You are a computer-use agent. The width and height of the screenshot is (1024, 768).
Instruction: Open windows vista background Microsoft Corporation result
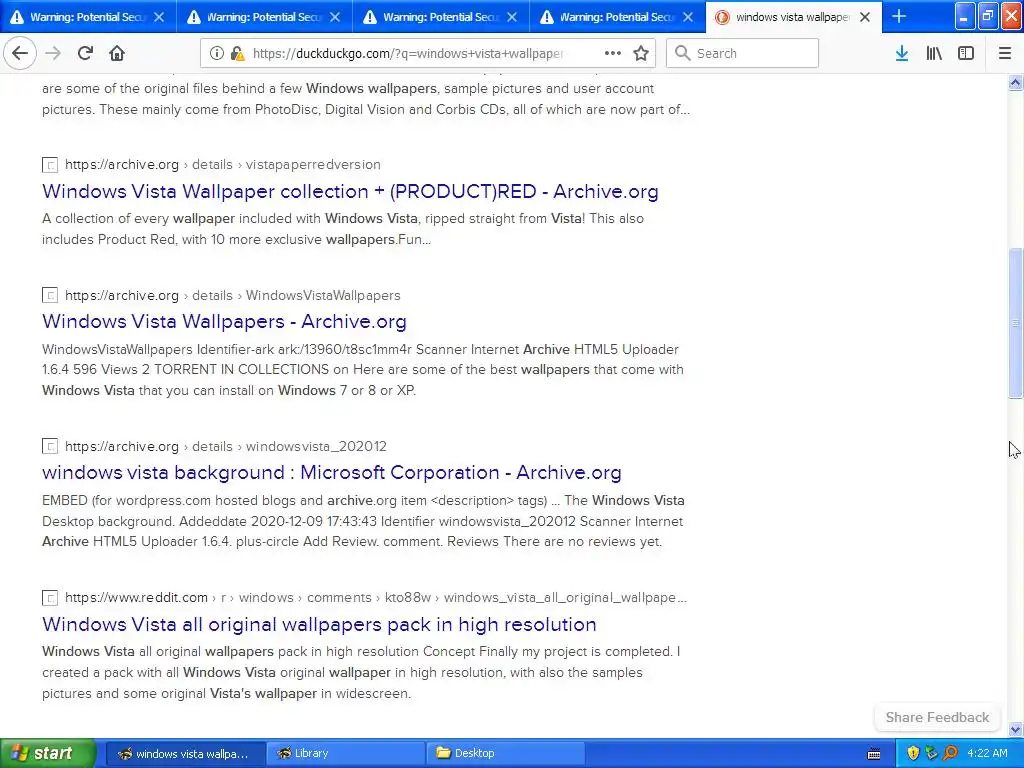(332, 472)
